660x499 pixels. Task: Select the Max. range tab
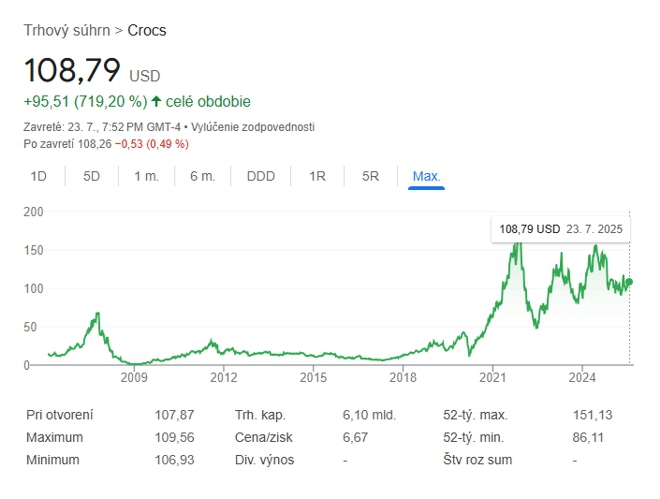[426, 176]
